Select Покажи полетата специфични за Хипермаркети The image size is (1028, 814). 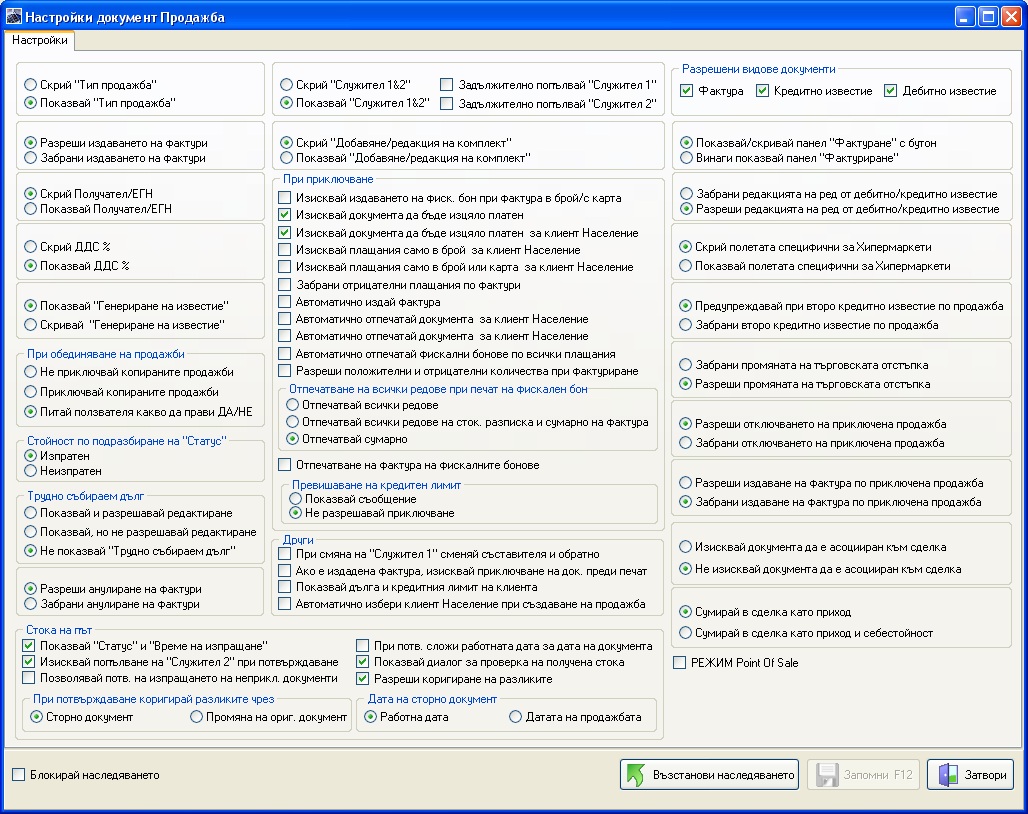(x=686, y=266)
